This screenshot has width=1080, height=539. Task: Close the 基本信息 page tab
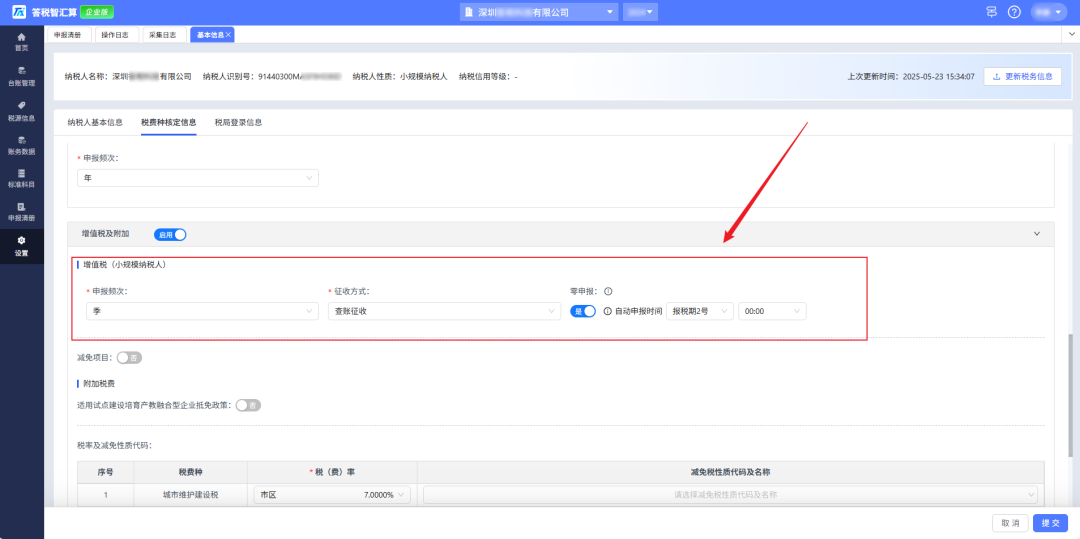click(228, 34)
